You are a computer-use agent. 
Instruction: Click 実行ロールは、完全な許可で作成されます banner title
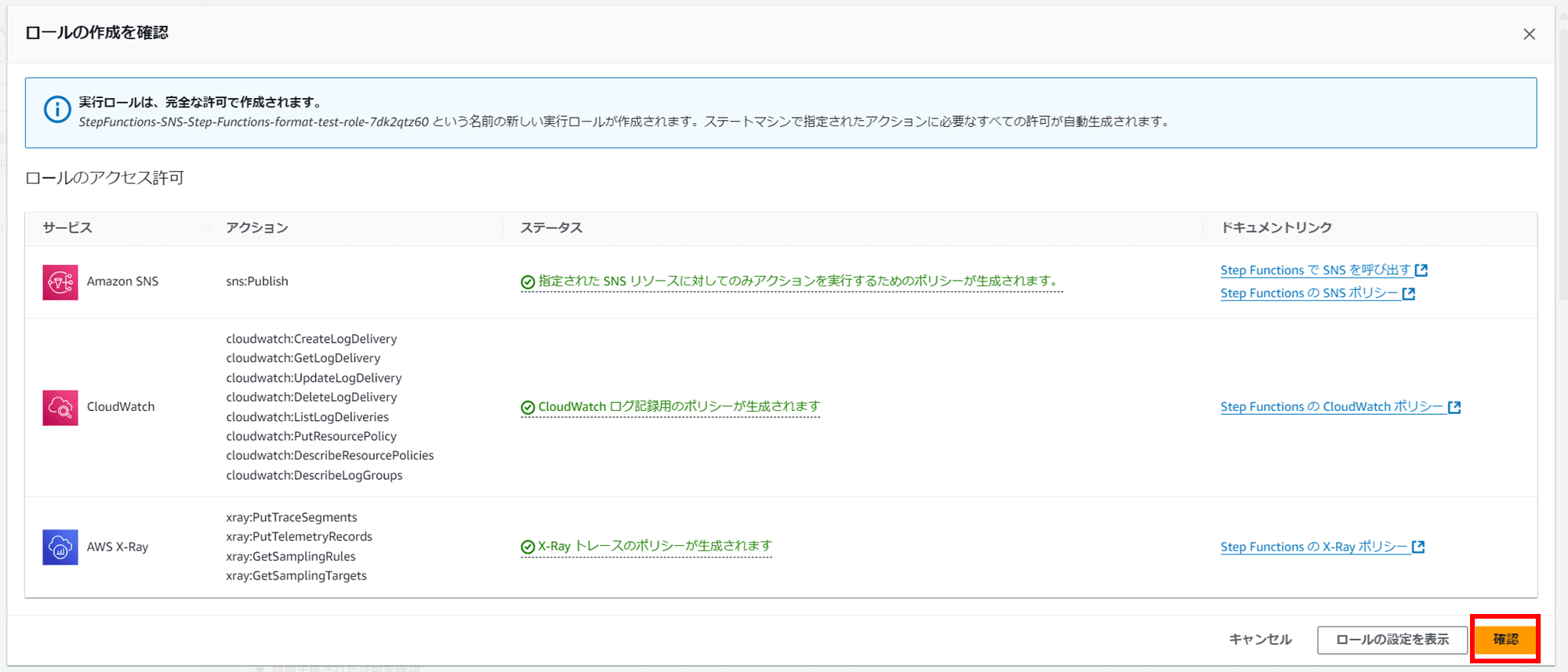point(199,102)
